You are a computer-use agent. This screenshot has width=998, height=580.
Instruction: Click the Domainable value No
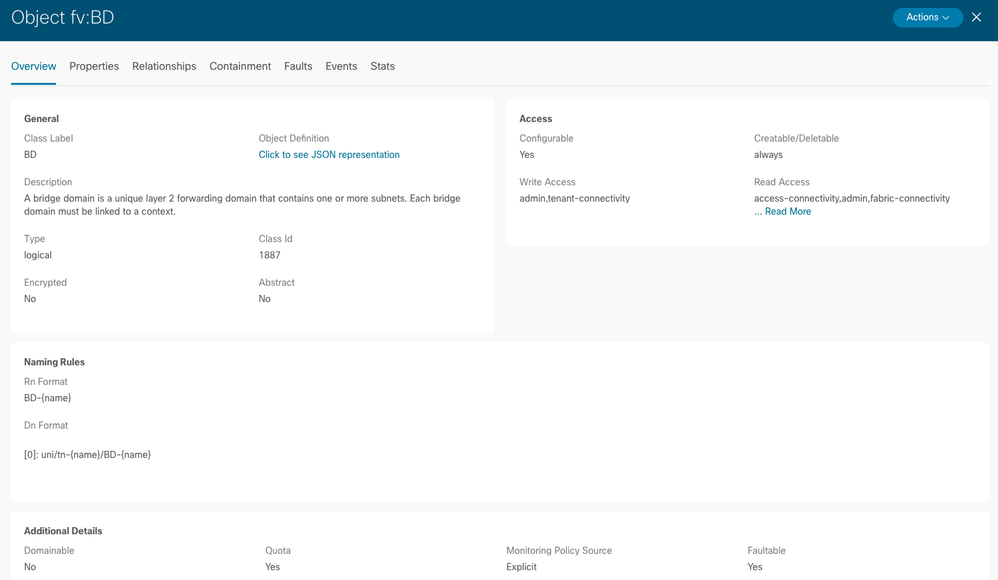(x=30, y=567)
